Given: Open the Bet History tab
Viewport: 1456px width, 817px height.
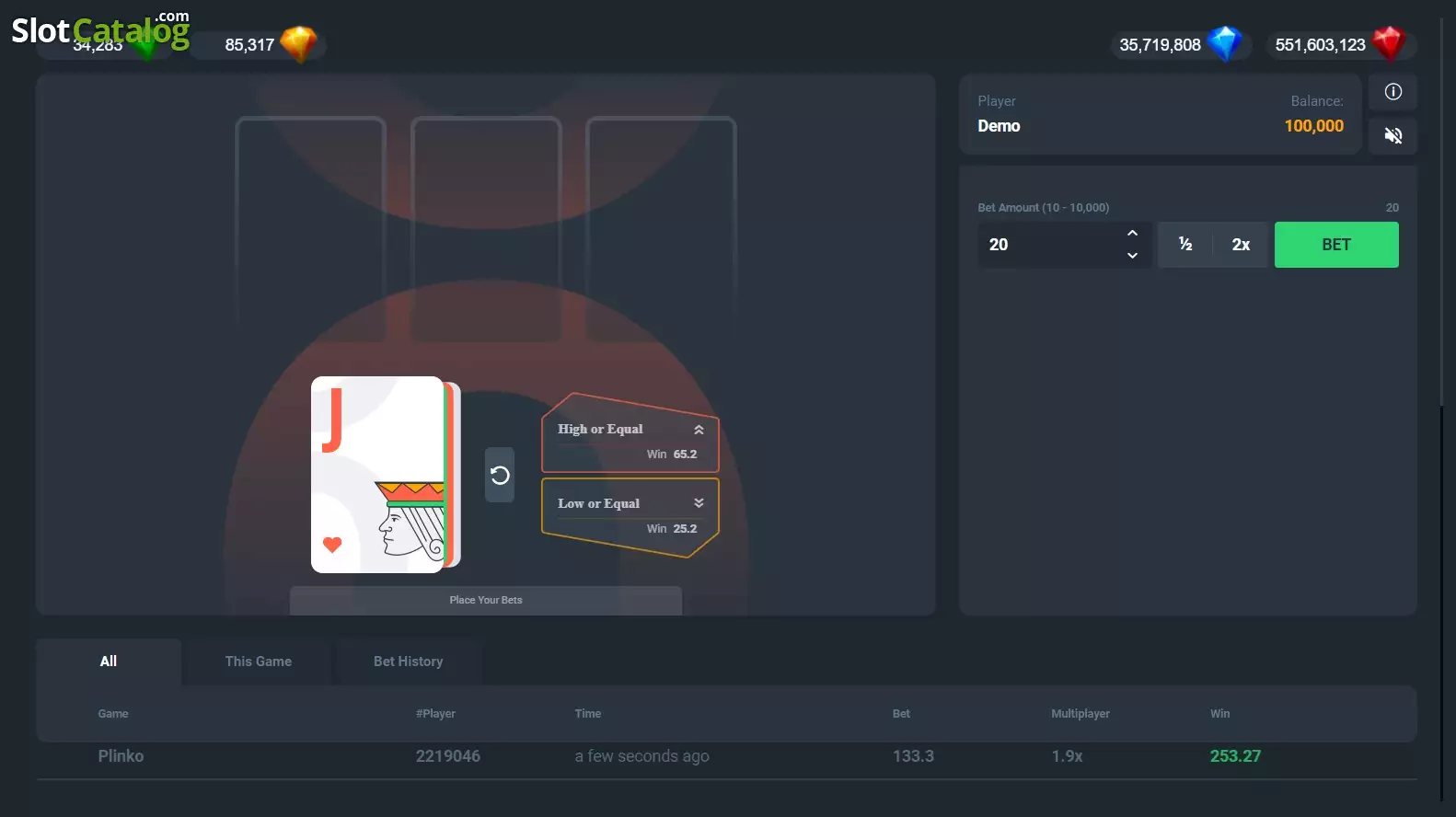Looking at the screenshot, I should click(x=409, y=662).
